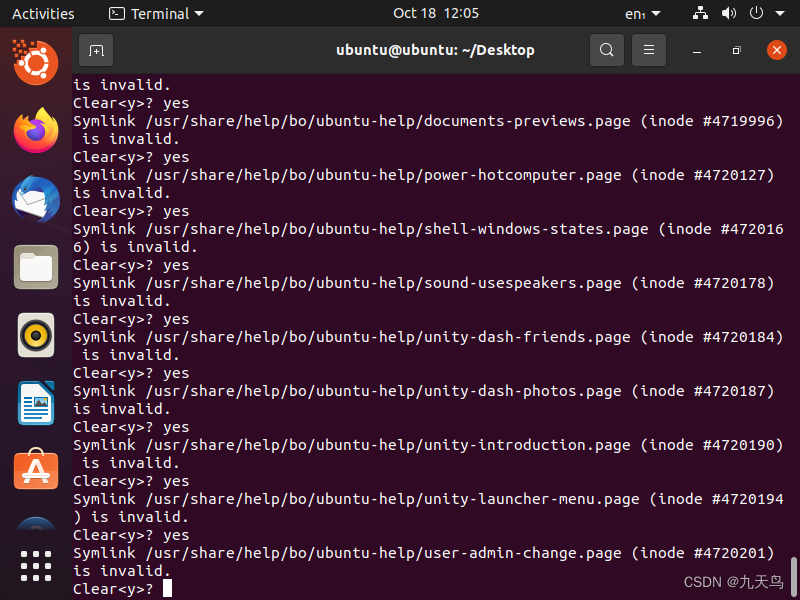Open the volume indicator
Screen dimensions: 800x600
729,13
